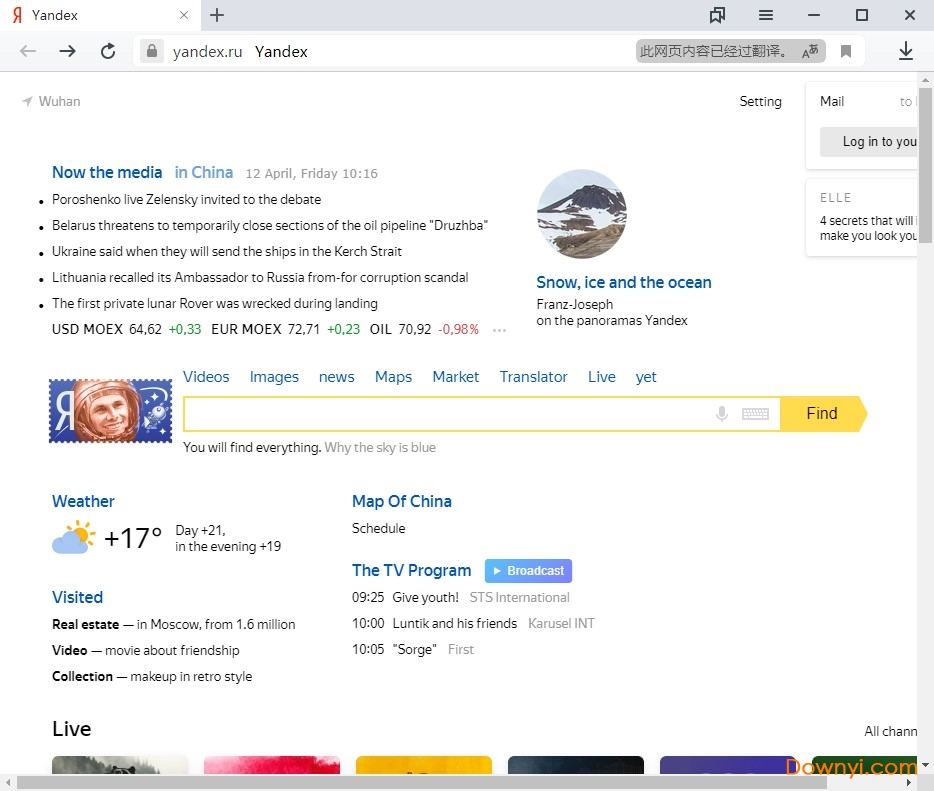
Task: Click the weather cloud-sun icon
Action: coord(74,537)
